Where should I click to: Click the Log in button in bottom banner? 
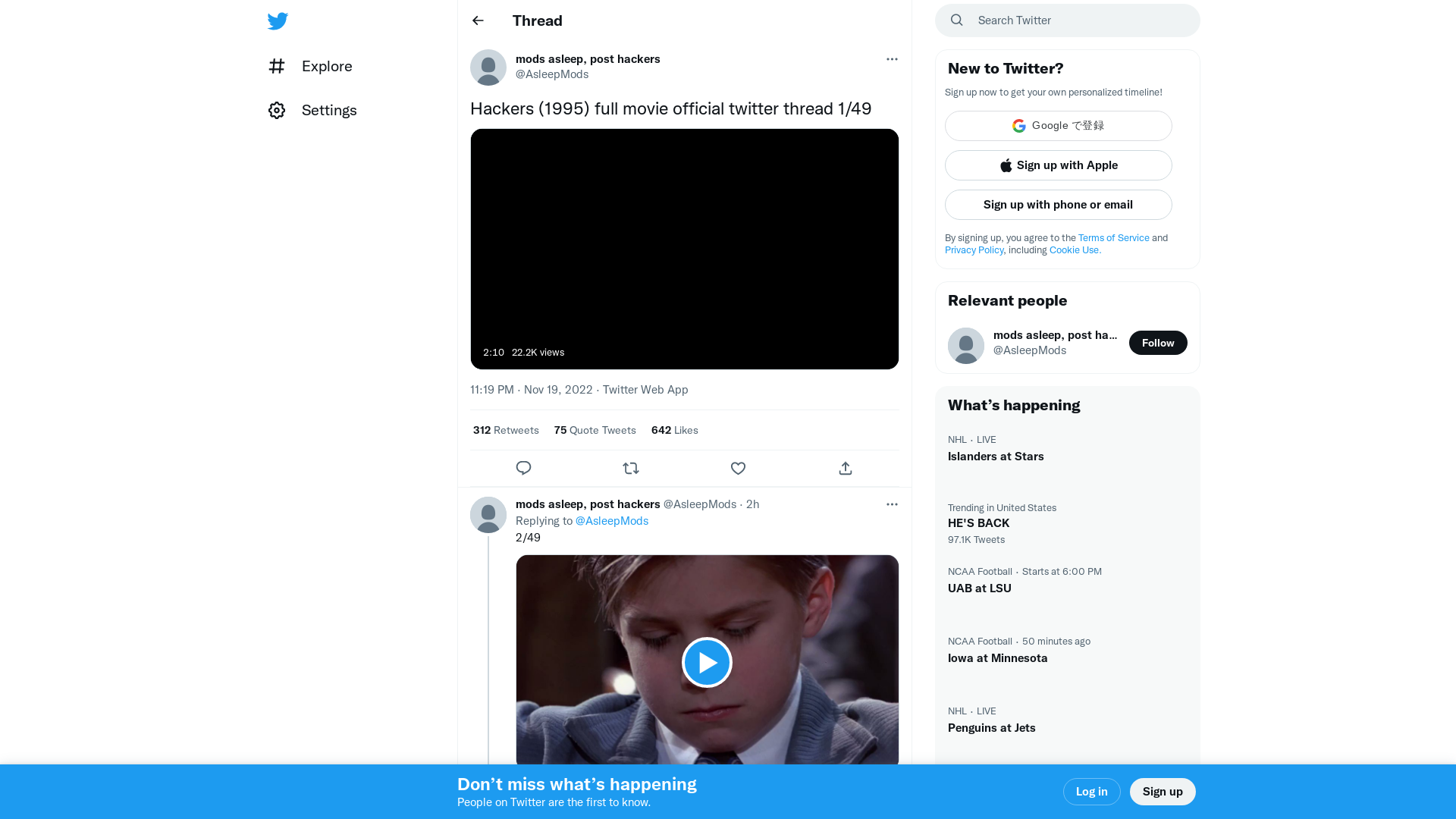(1091, 791)
